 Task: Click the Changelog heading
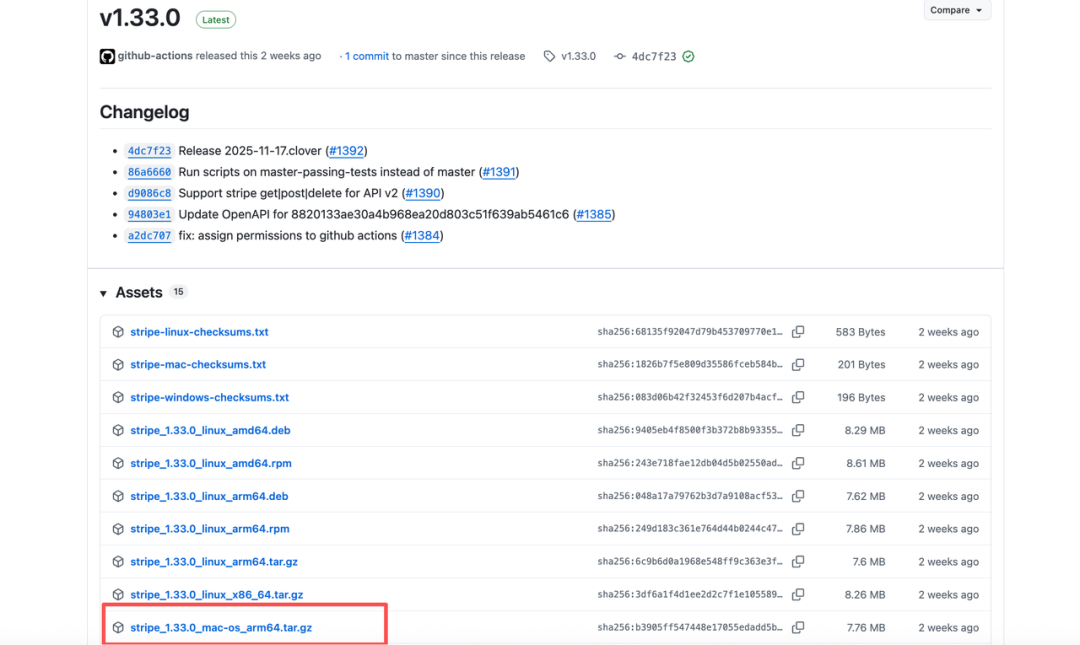pos(145,112)
